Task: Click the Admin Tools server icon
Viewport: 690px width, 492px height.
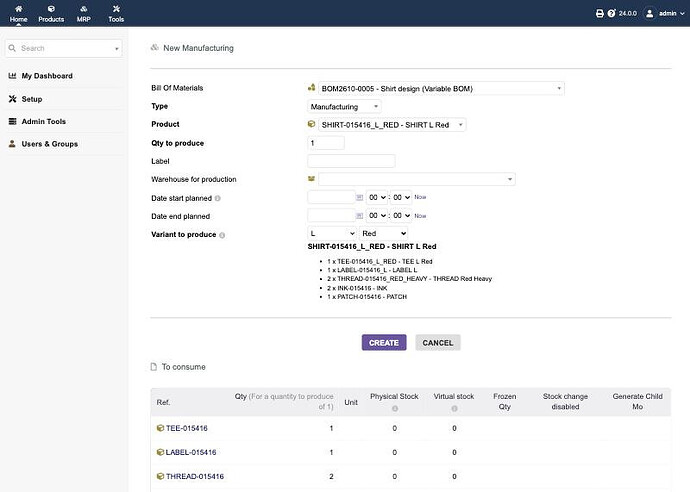Action: pyautogui.click(x=12, y=121)
